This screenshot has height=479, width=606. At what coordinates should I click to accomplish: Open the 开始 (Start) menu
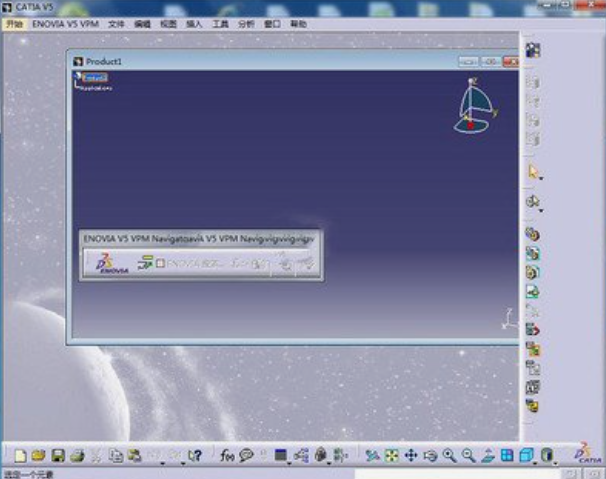coord(14,23)
